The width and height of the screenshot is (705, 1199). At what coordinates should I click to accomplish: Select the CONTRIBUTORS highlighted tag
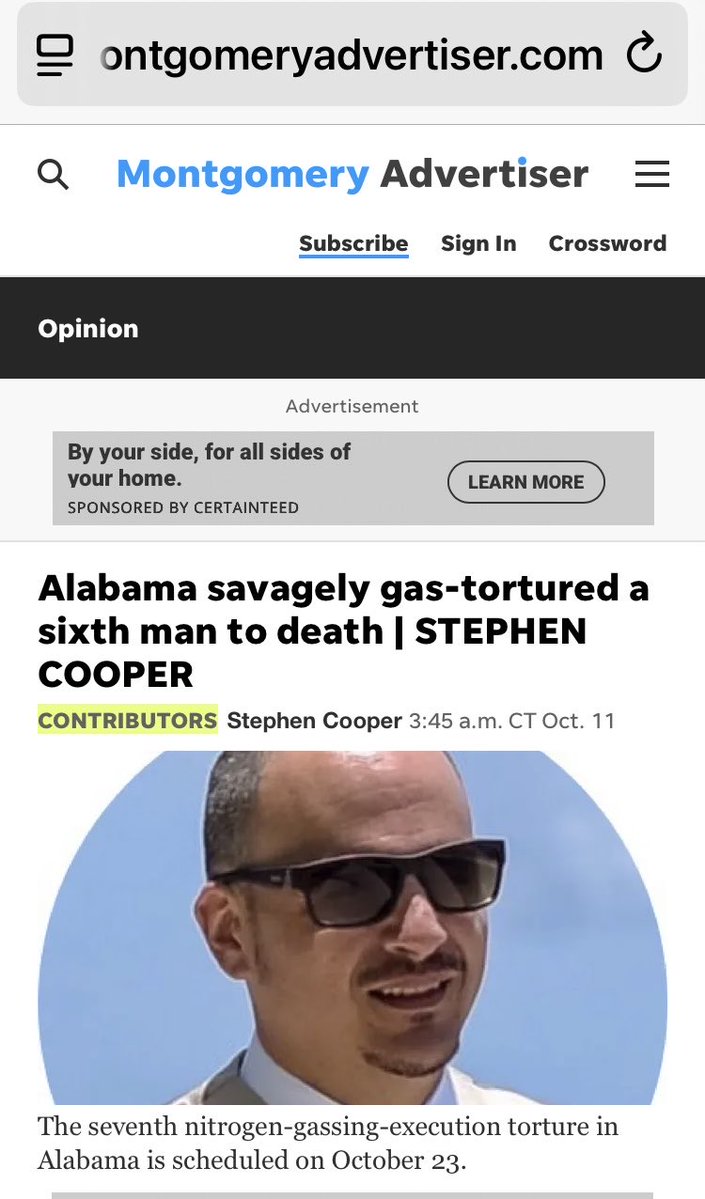click(x=128, y=720)
